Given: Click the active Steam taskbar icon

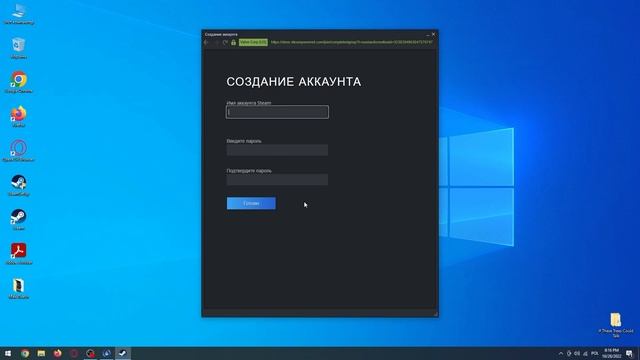Looking at the screenshot, I should 123,353.
